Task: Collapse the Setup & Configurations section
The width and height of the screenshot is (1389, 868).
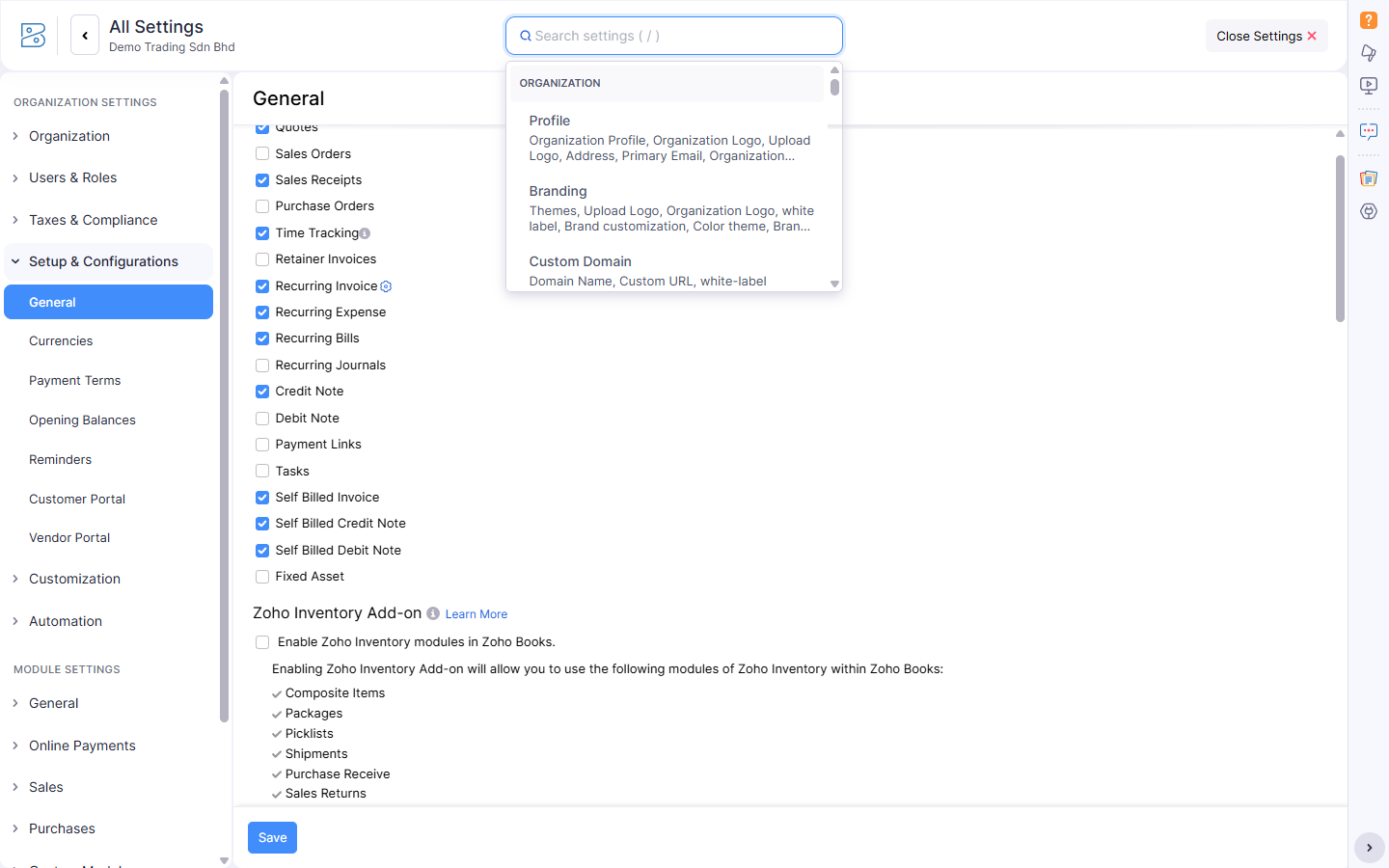Action: click(x=108, y=261)
